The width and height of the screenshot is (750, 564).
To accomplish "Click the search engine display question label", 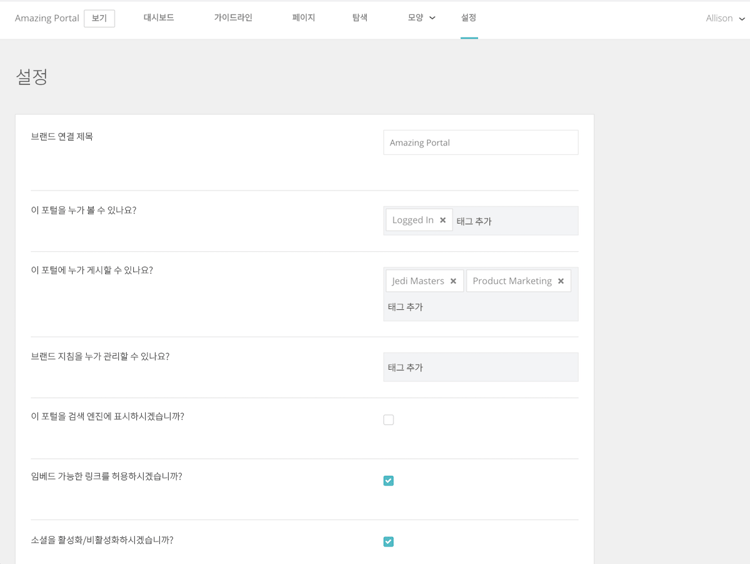I will coord(108,417).
